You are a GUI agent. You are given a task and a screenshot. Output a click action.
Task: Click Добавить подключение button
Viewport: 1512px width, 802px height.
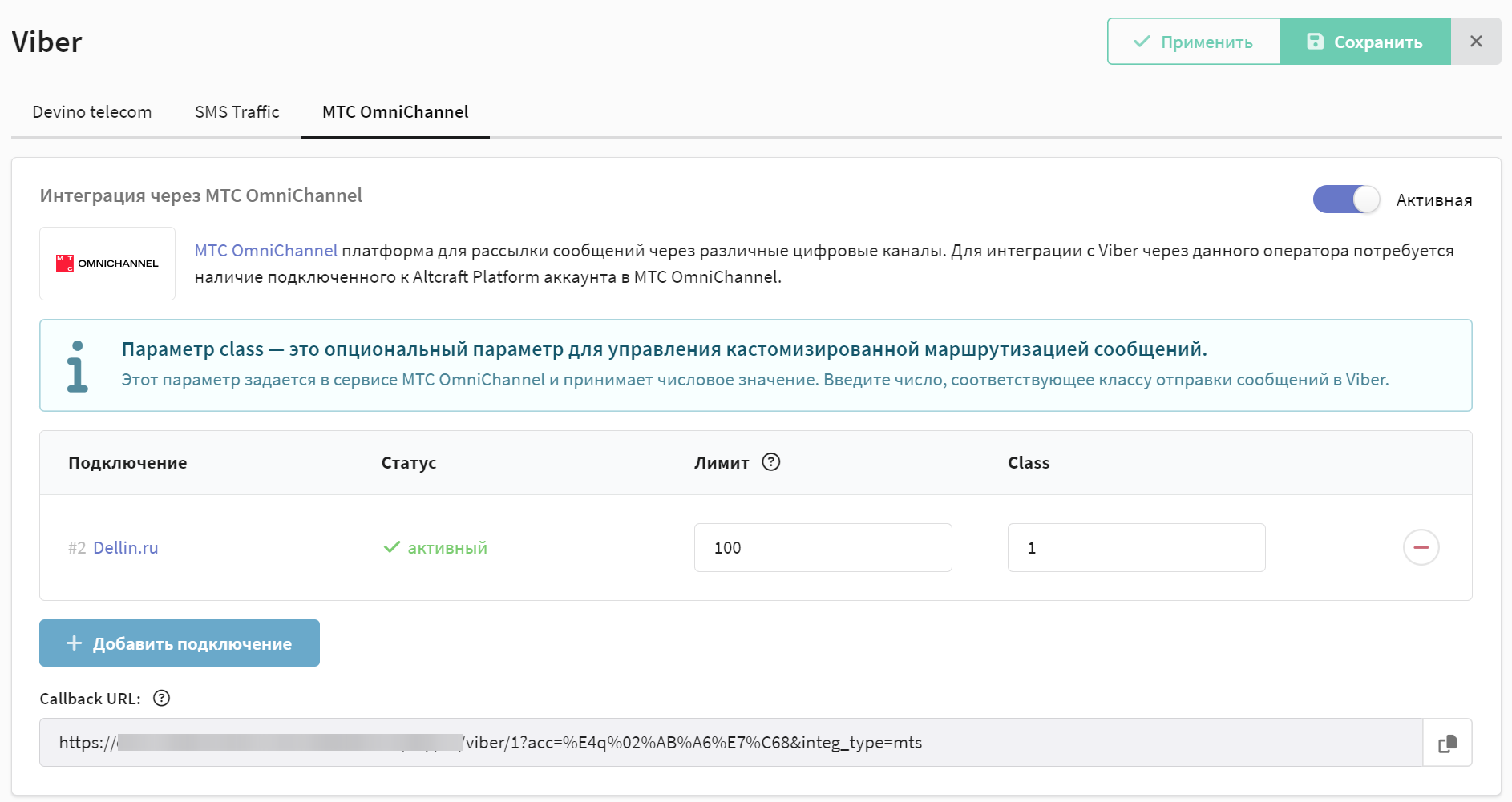point(180,643)
